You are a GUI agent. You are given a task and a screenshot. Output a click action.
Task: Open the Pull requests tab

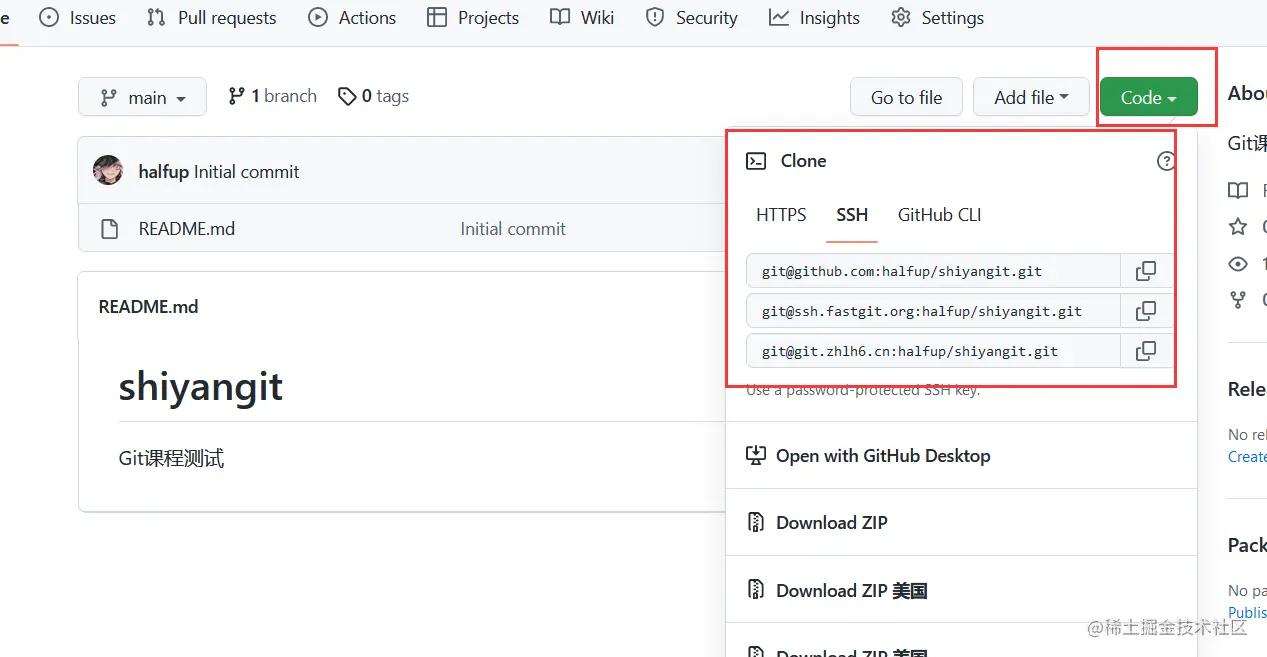tap(211, 18)
